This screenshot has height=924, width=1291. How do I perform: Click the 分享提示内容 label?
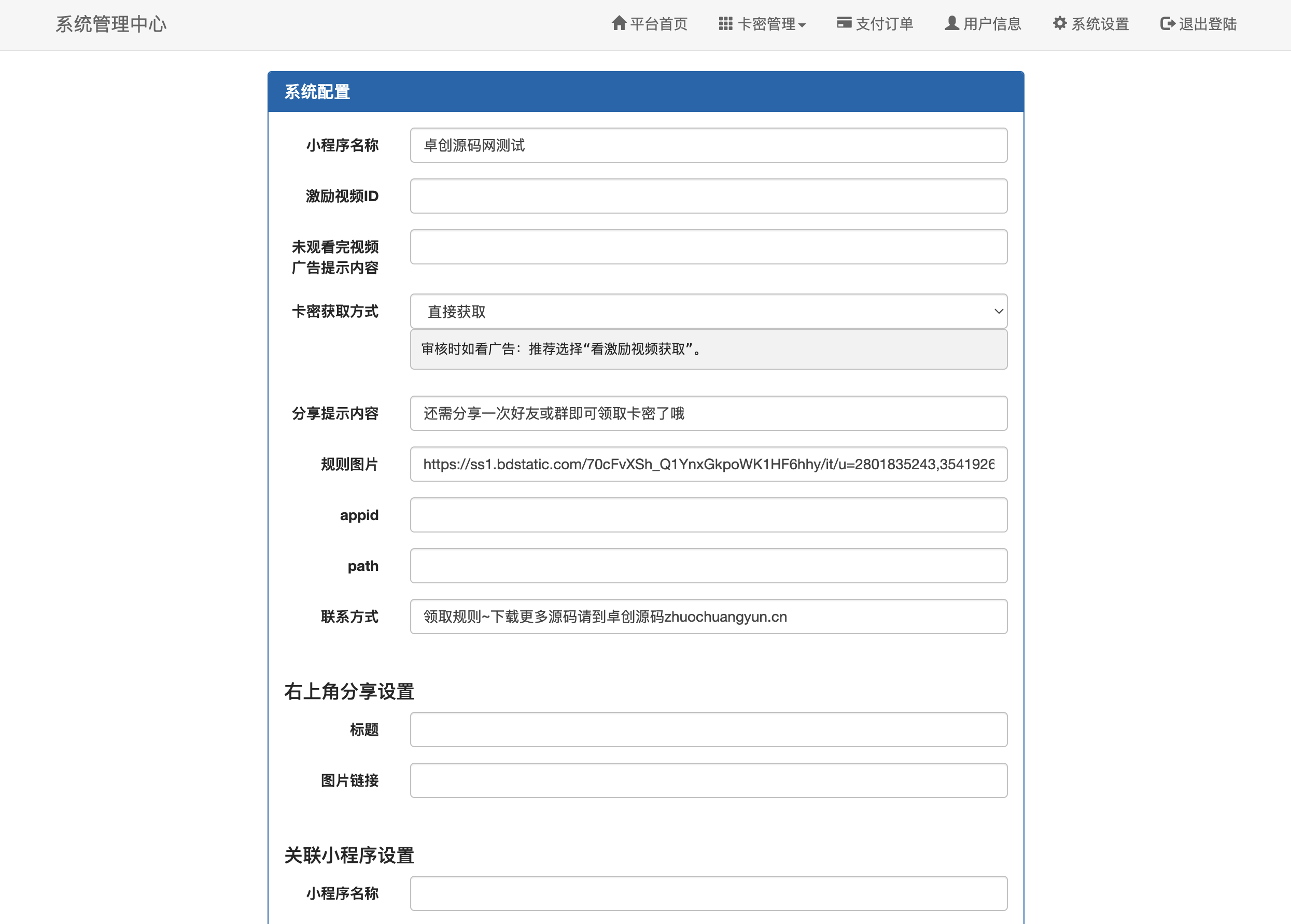click(335, 413)
